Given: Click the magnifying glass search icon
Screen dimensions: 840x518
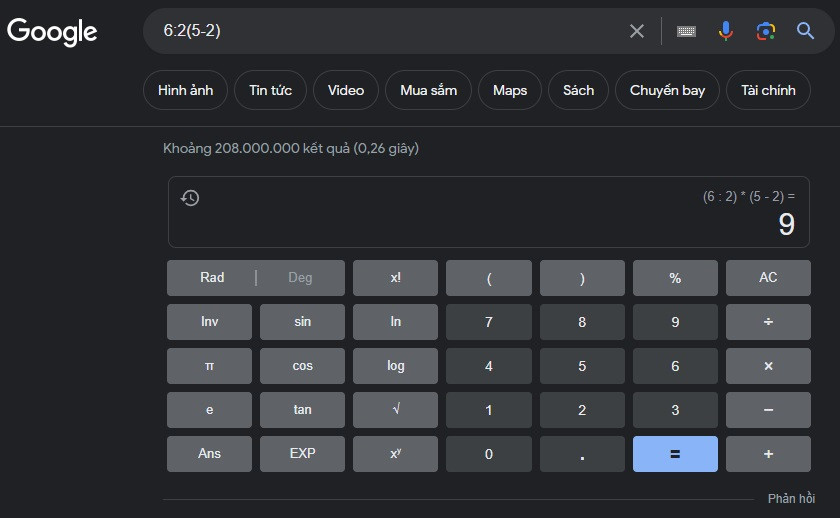Looking at the screenshot, I should pos(806,31).
